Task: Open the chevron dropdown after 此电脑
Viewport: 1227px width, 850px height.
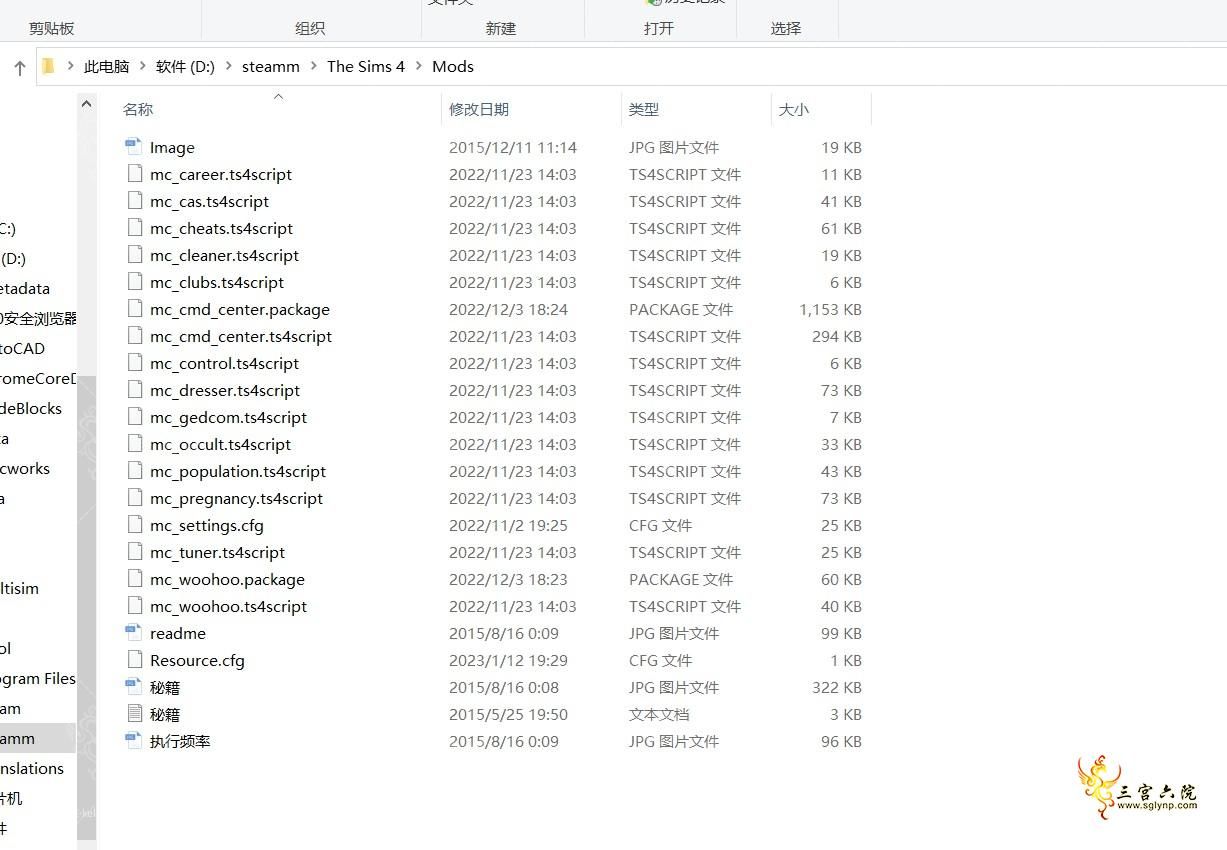Action: pos(143,66)
